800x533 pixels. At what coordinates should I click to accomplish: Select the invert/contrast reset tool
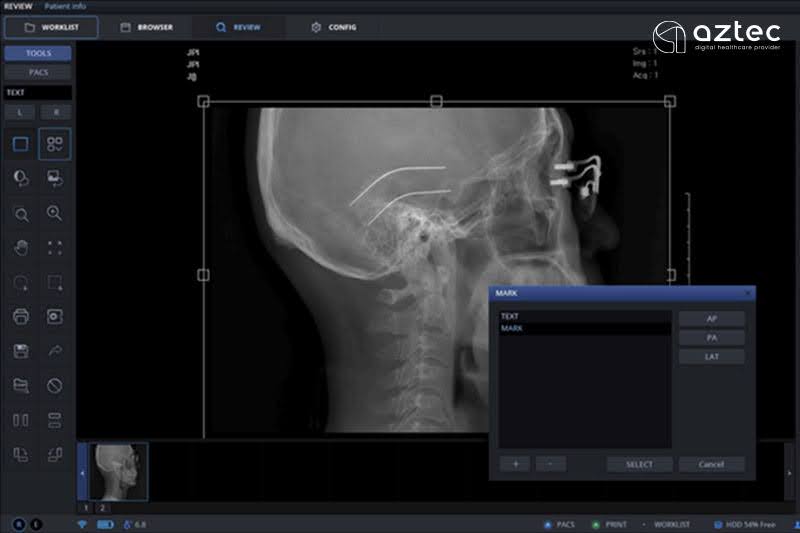20,179
